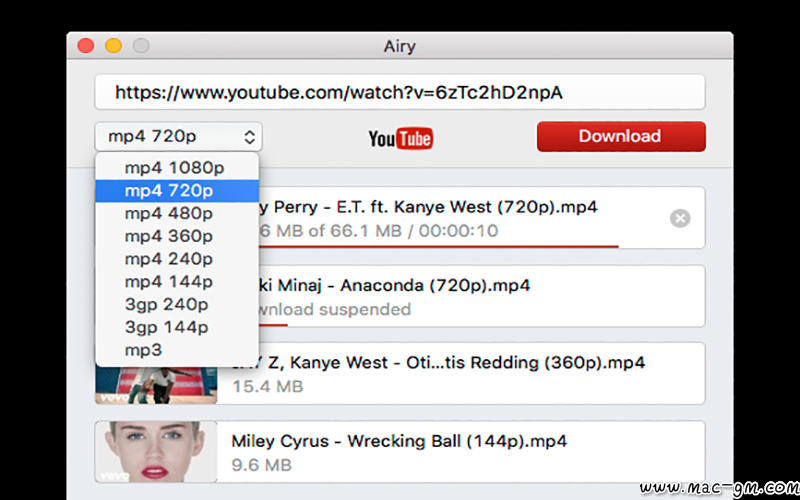Select mp4 1080p from the format list
This screenshot has width=800, height=500.
pos(177,168)
